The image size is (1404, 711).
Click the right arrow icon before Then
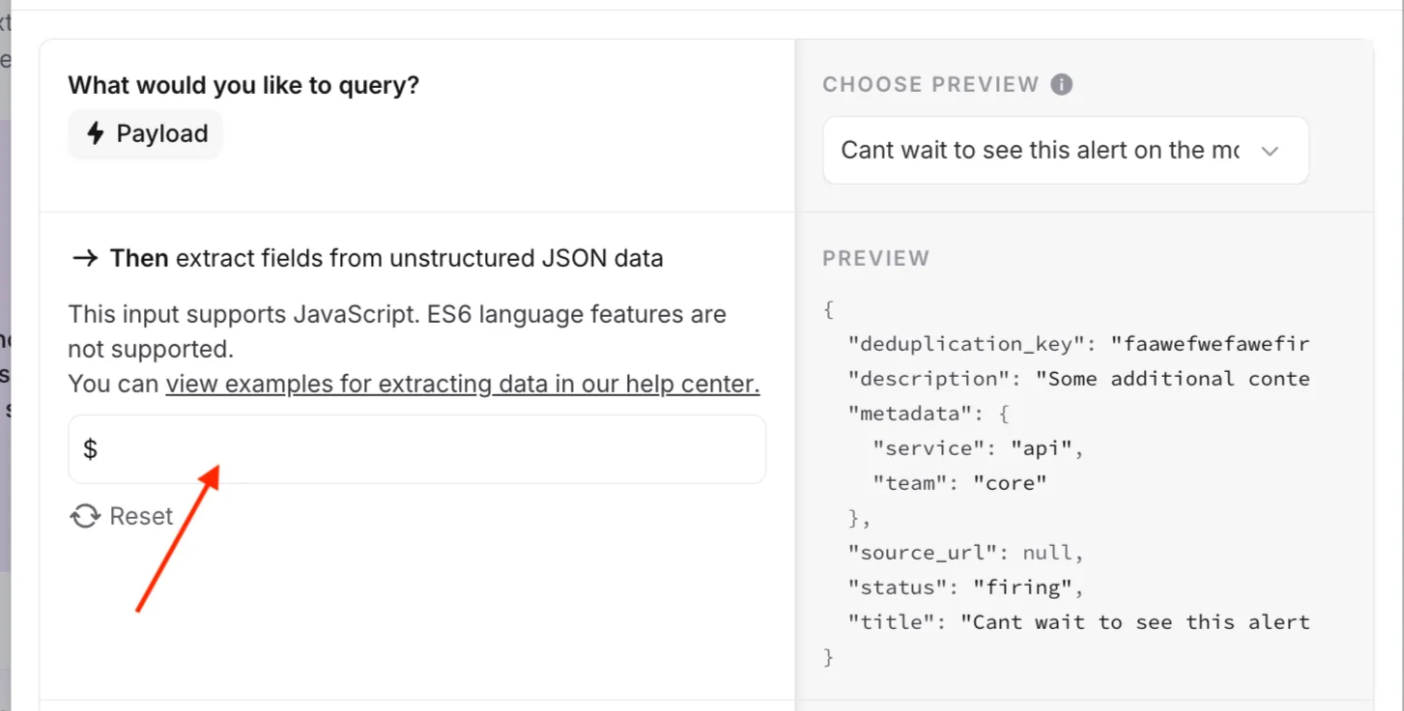click(85, 258)
